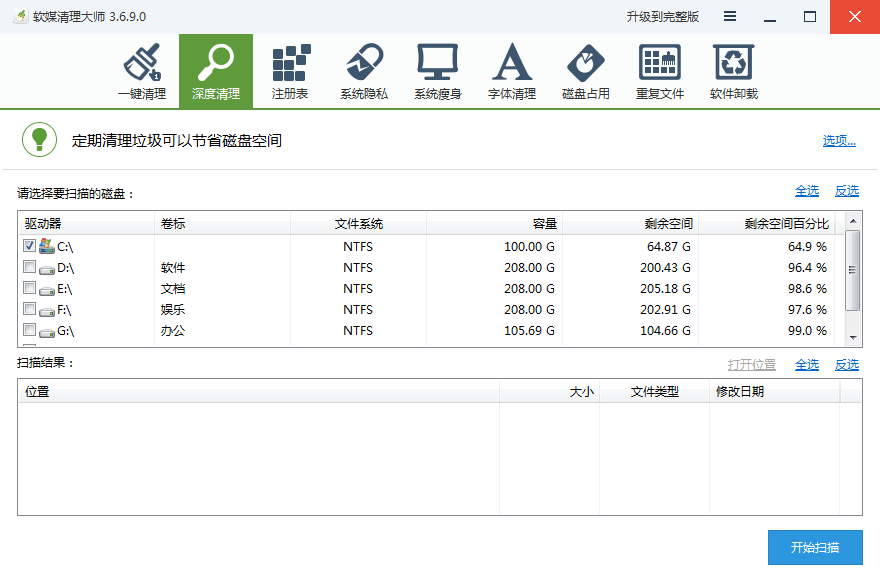This screenshot has width=880, height=579.
Task: Sort disks by 文件系统 column header
Action: coord(359,223)
